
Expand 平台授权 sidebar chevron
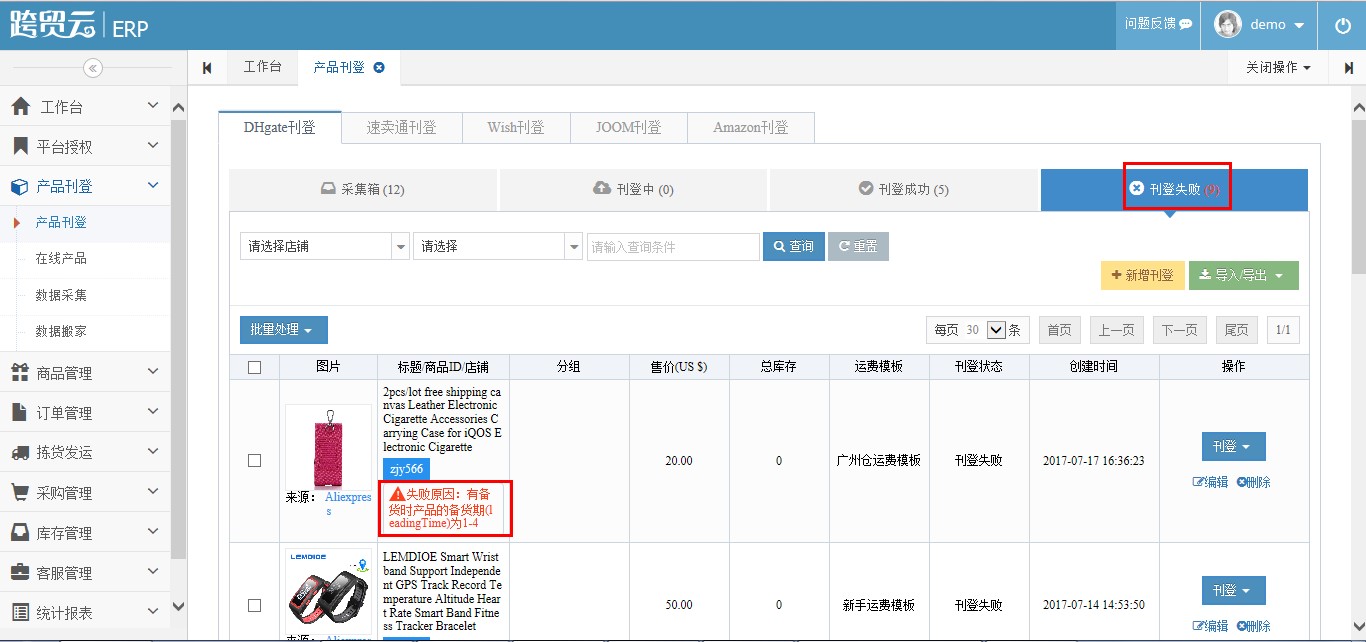click(153, 145)
